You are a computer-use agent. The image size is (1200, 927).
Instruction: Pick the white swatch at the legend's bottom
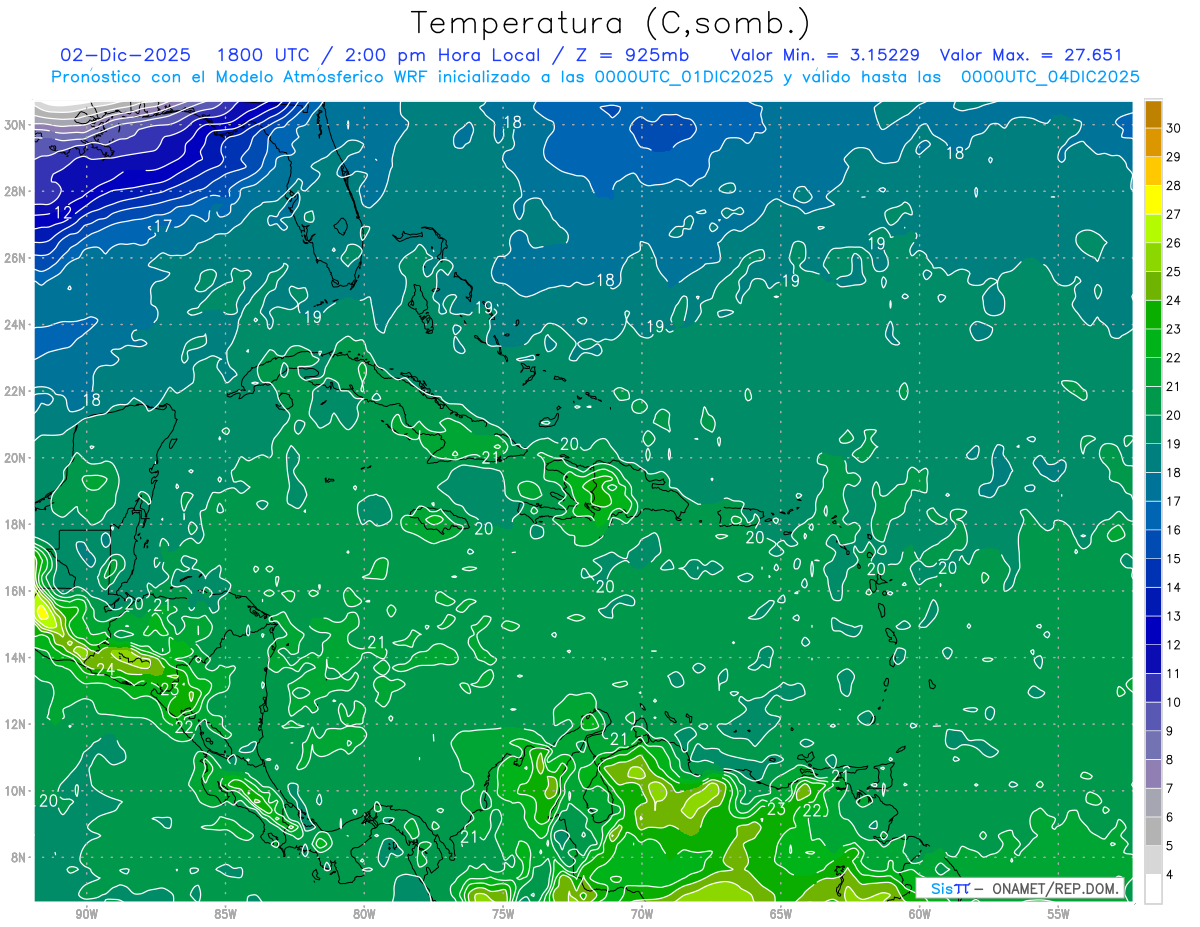1153,889
